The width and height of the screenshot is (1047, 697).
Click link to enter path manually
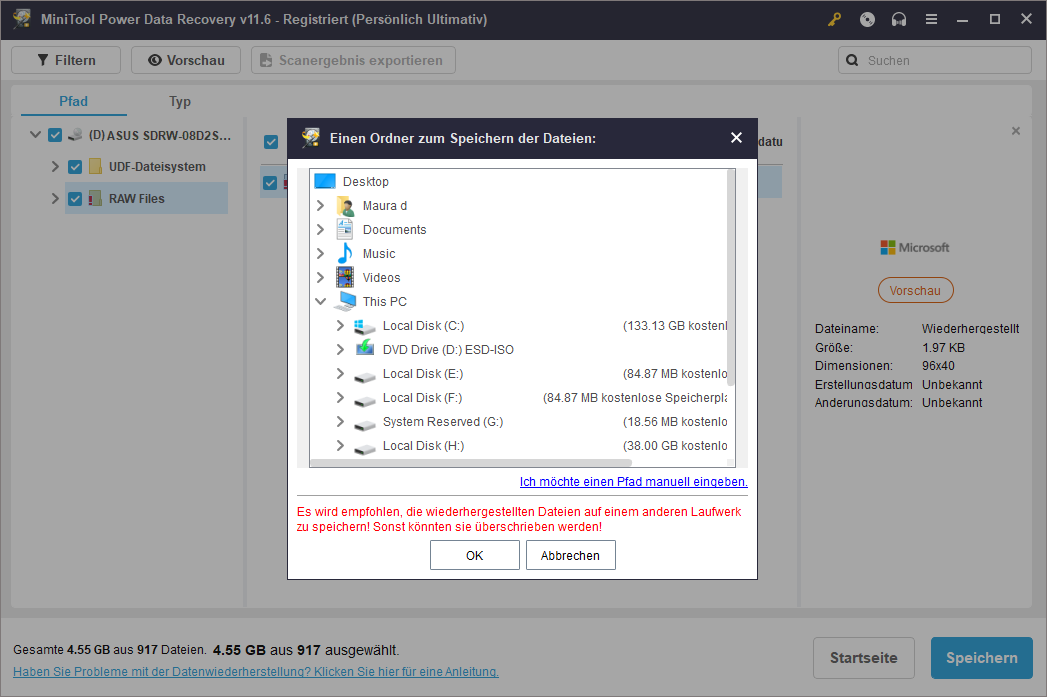[633, 482]
